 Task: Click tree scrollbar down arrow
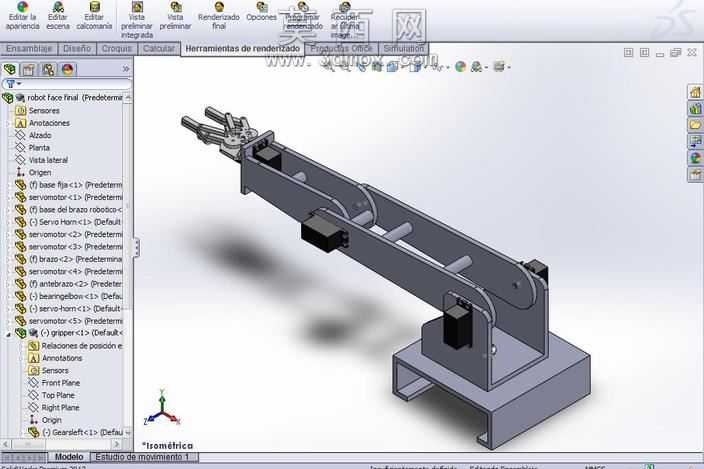click(x=128, y=433)
